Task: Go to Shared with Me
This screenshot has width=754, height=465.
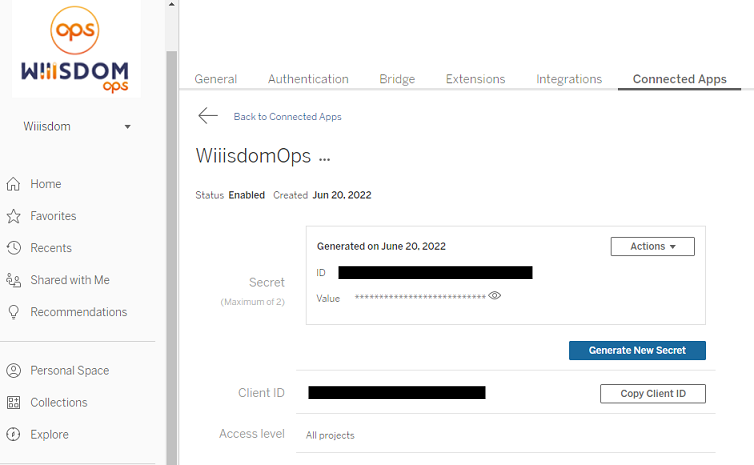Action: point(70,280)
